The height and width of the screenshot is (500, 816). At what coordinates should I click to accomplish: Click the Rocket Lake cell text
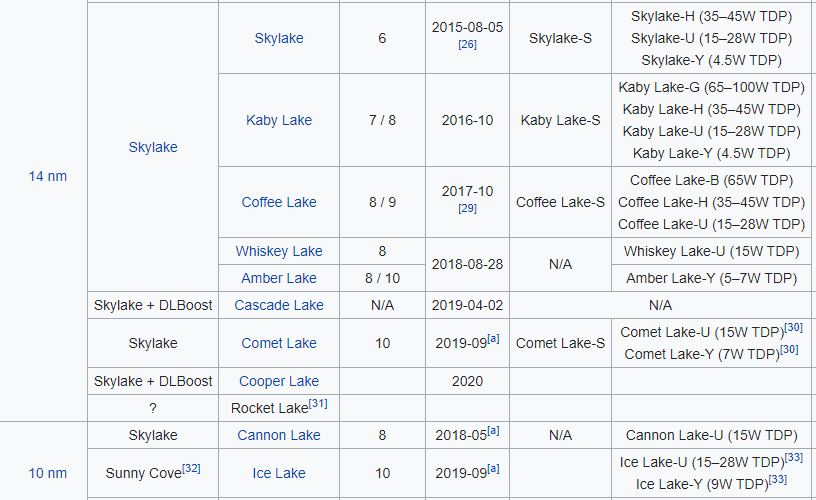[270, 408]
